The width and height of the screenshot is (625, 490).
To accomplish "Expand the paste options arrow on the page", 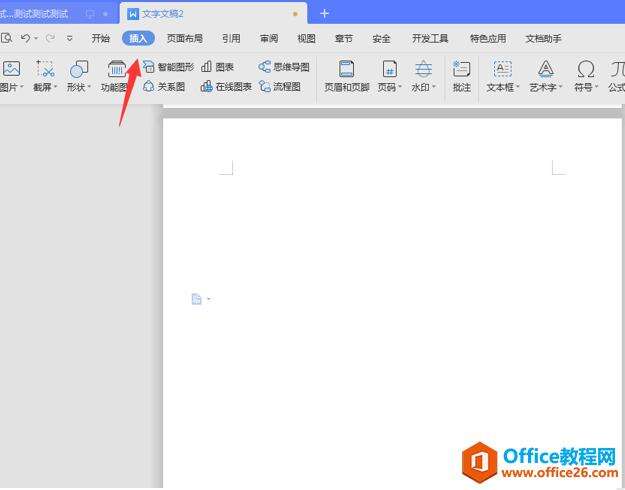I will [209, 299].
